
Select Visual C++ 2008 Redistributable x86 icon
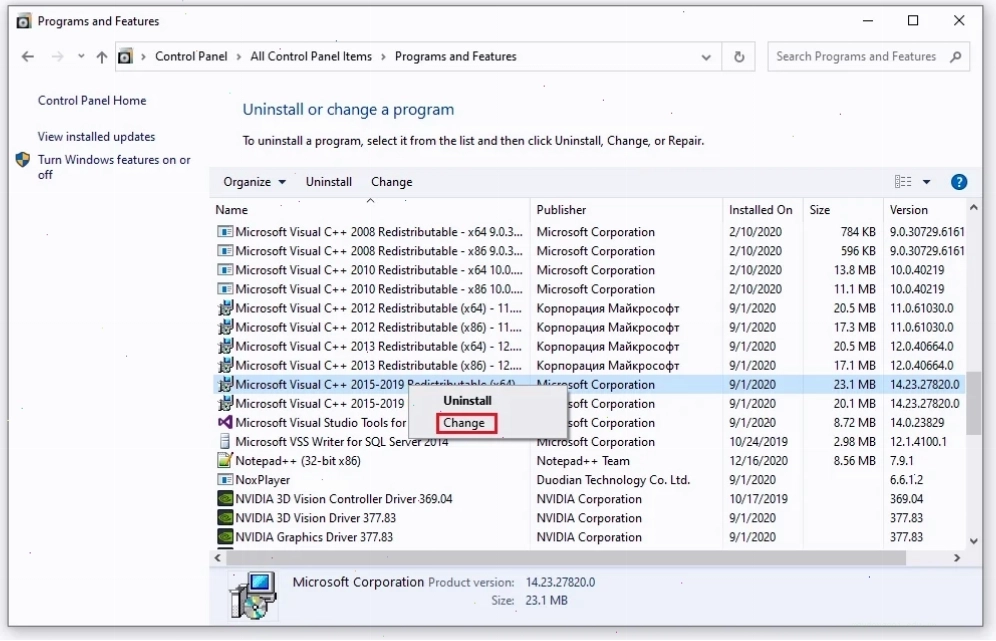[x=225, y=251]
